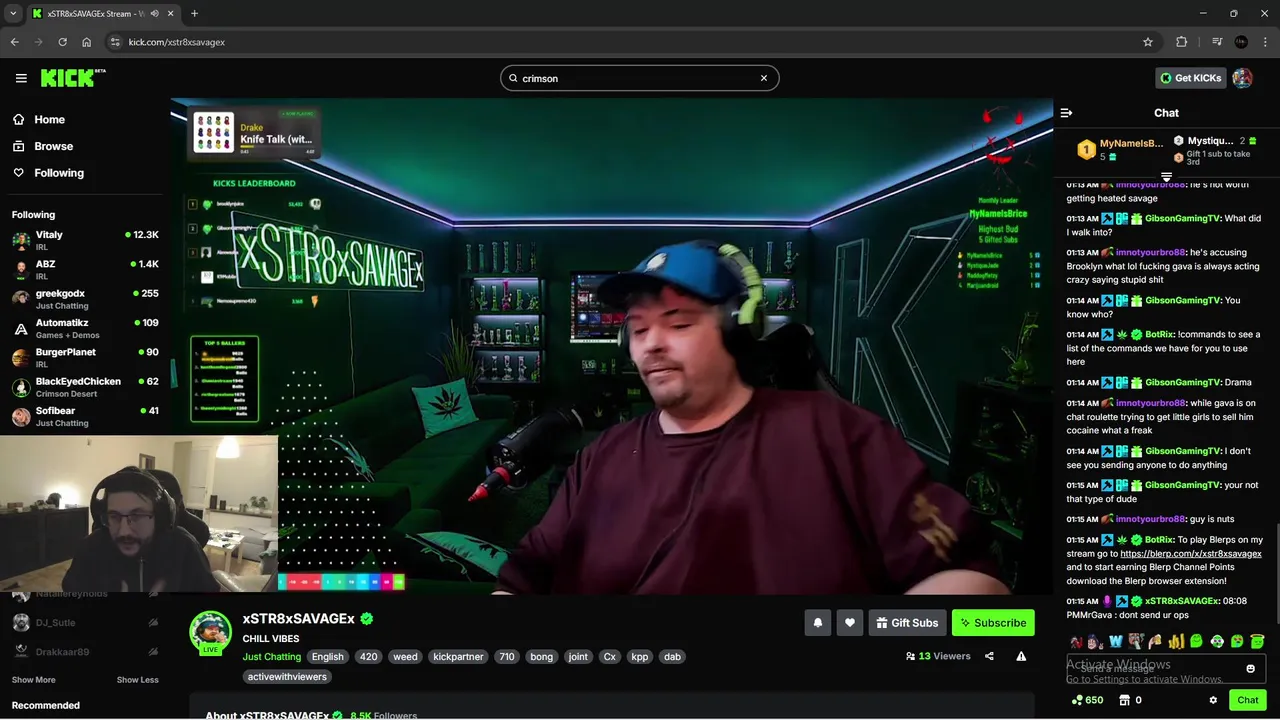This screenshot has width=1280, height=720.
Task: Select the activewithviewers tag
Action: point(287,677)
